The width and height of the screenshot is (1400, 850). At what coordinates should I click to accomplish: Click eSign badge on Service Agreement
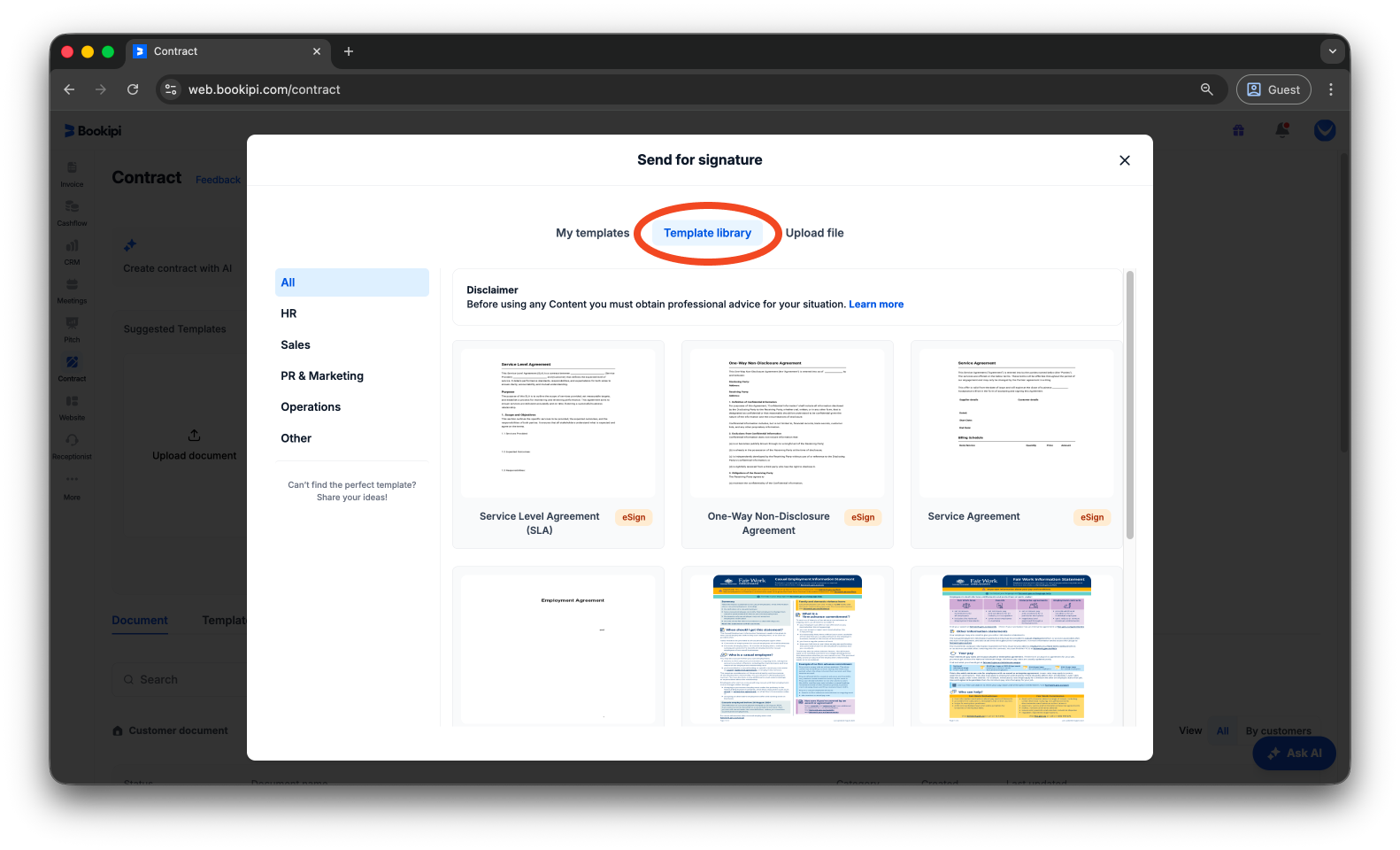coord(1092,517)
